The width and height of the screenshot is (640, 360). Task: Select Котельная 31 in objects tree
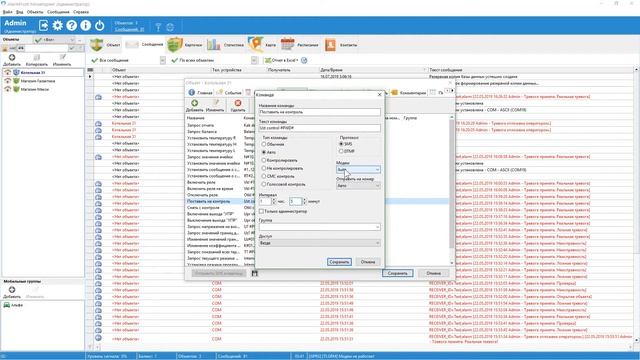tap(33, 72)
